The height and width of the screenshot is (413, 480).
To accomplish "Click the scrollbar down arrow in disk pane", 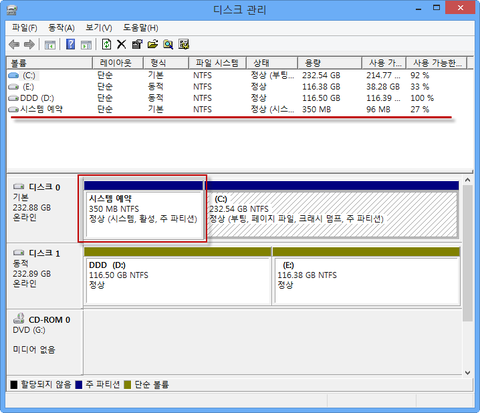I will click(x=467, y=372).
